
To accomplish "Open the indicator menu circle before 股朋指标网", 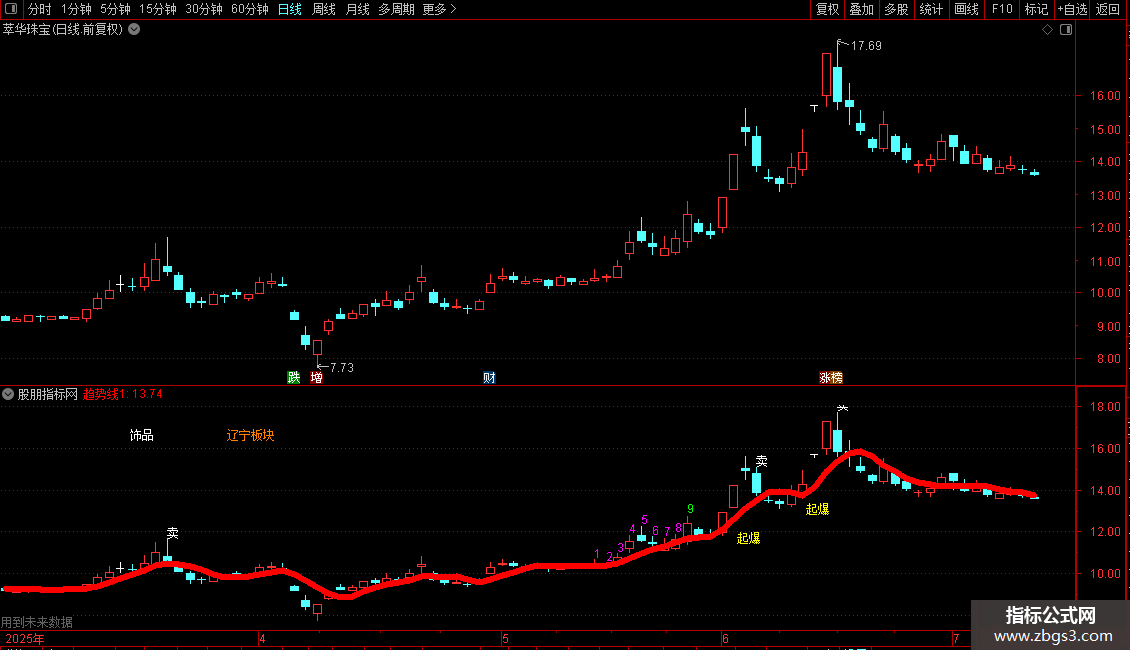I will [8, 394].
